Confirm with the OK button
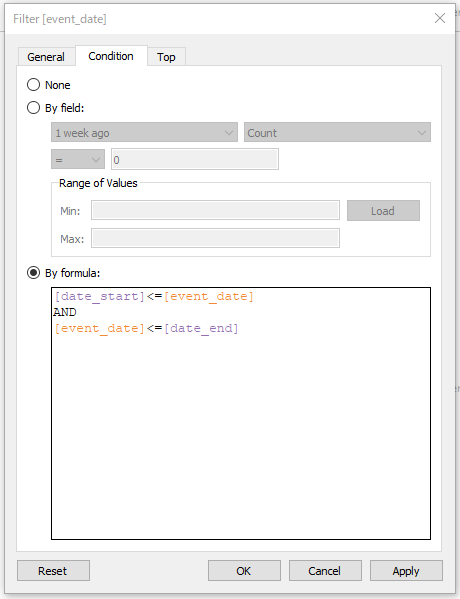This screenshot has height=599, width=460. pyautogui.click(x=244, y=571)
